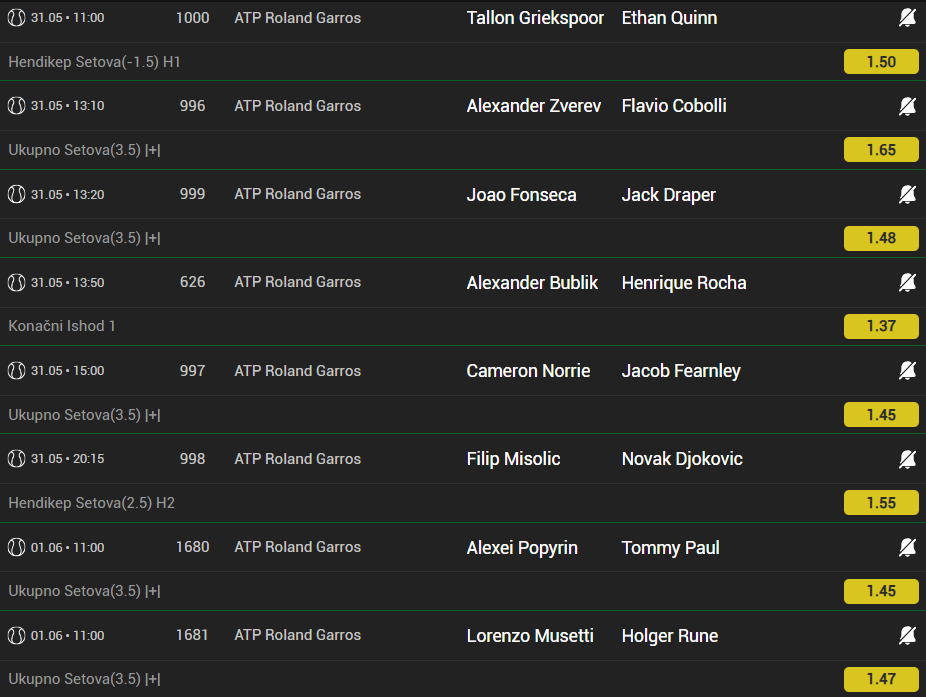Toggle notification bell for Fonseca vs Draper
This screenshot has height=697, width=926.
[907, 194]
